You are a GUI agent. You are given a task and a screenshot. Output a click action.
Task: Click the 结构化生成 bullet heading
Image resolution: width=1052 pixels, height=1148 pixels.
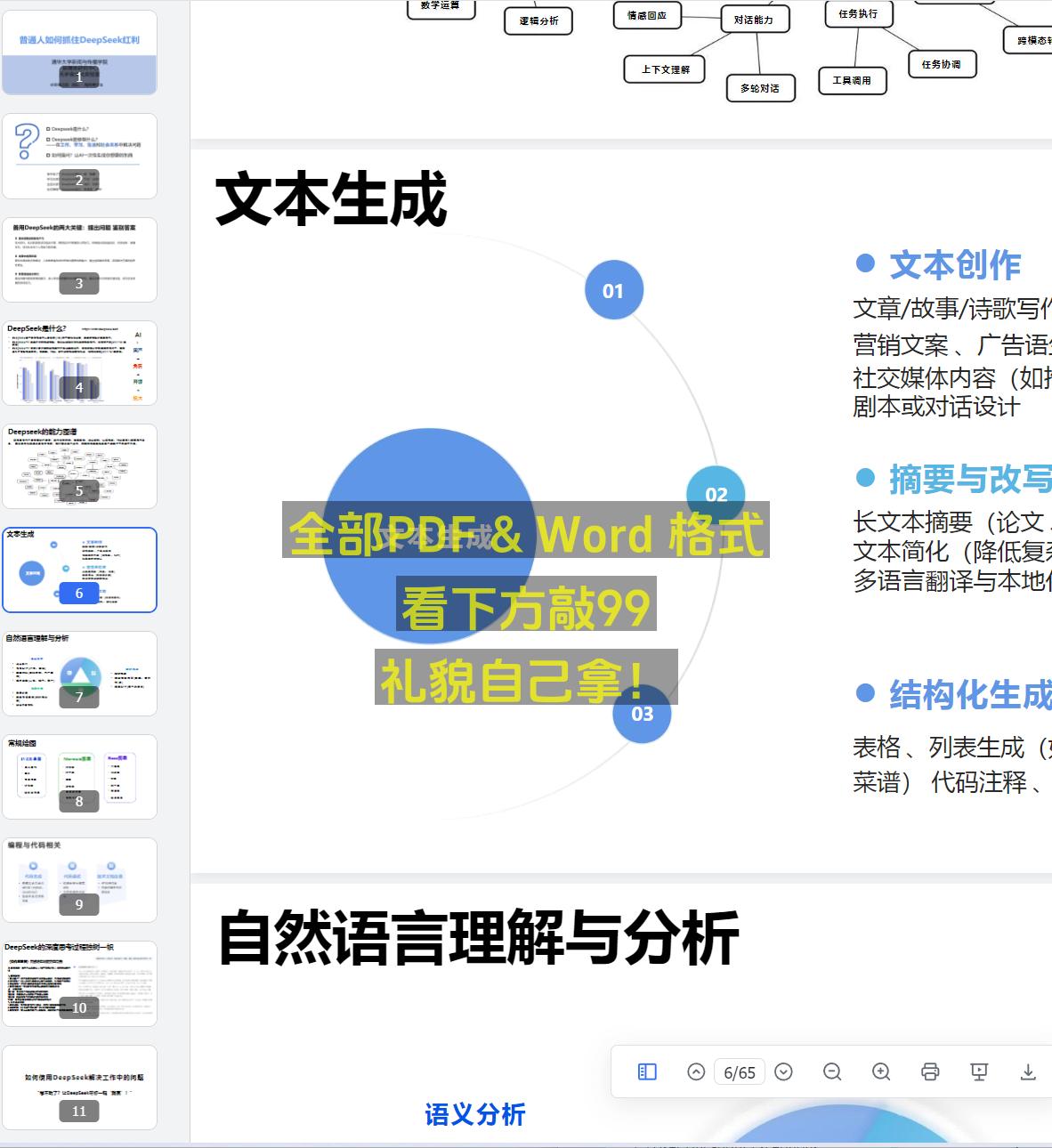[970, 694]
